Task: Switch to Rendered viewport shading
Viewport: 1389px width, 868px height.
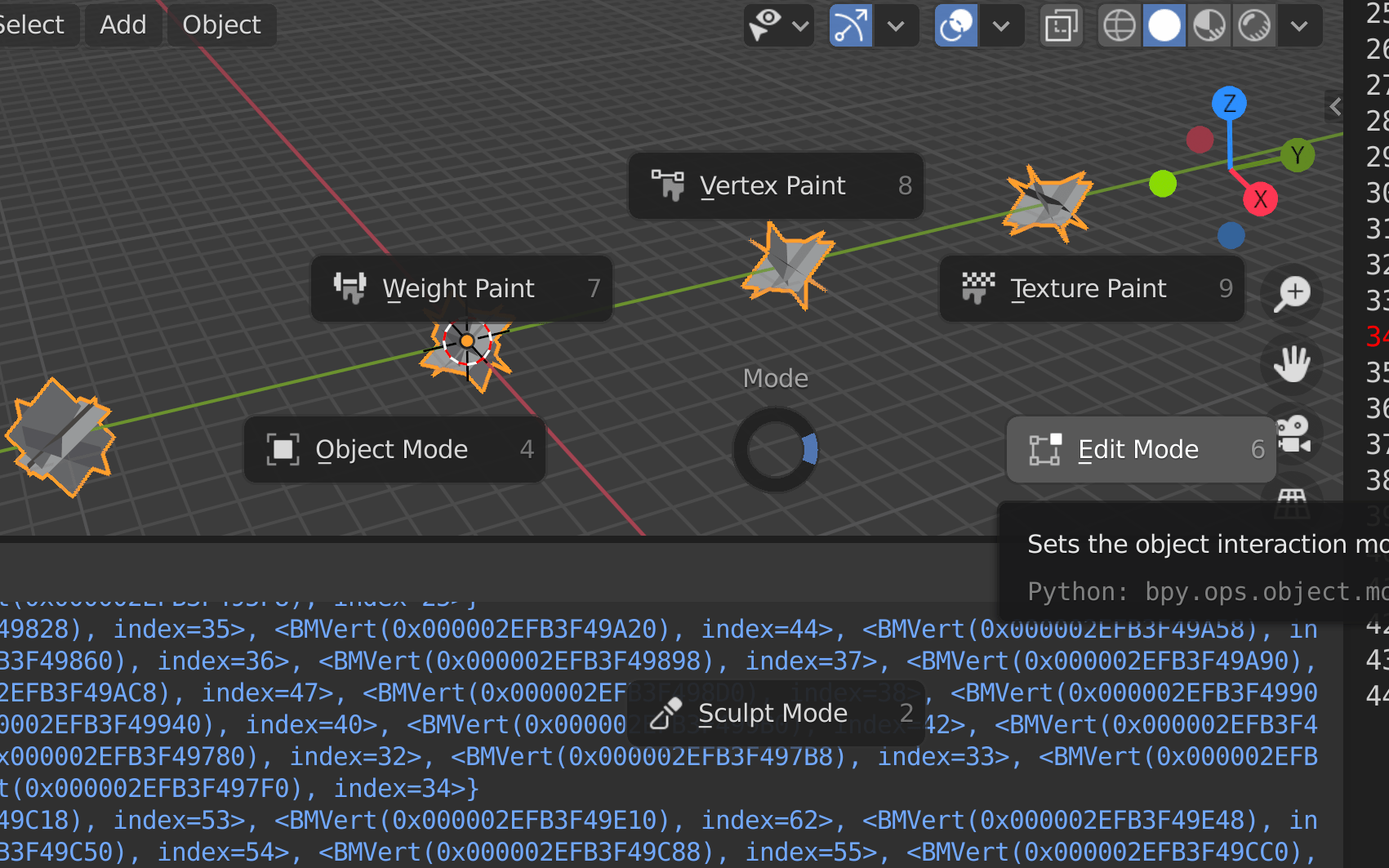Action: (1253, 25)
